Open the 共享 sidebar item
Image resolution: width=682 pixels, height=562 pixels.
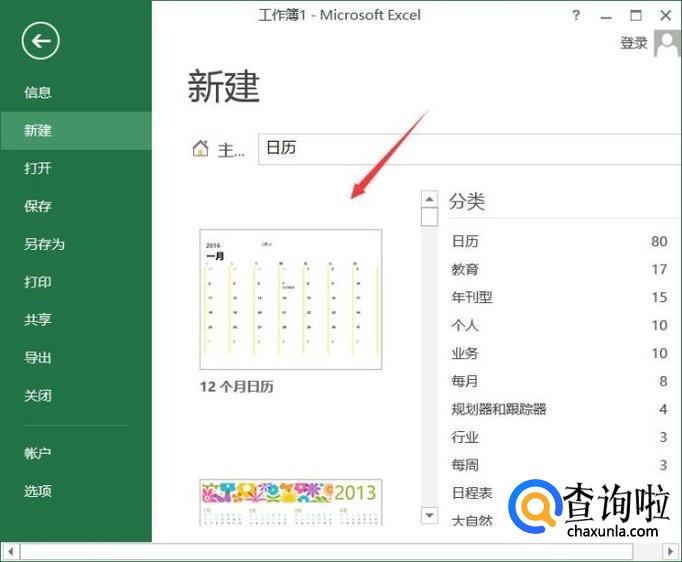[x=38, y=320]
